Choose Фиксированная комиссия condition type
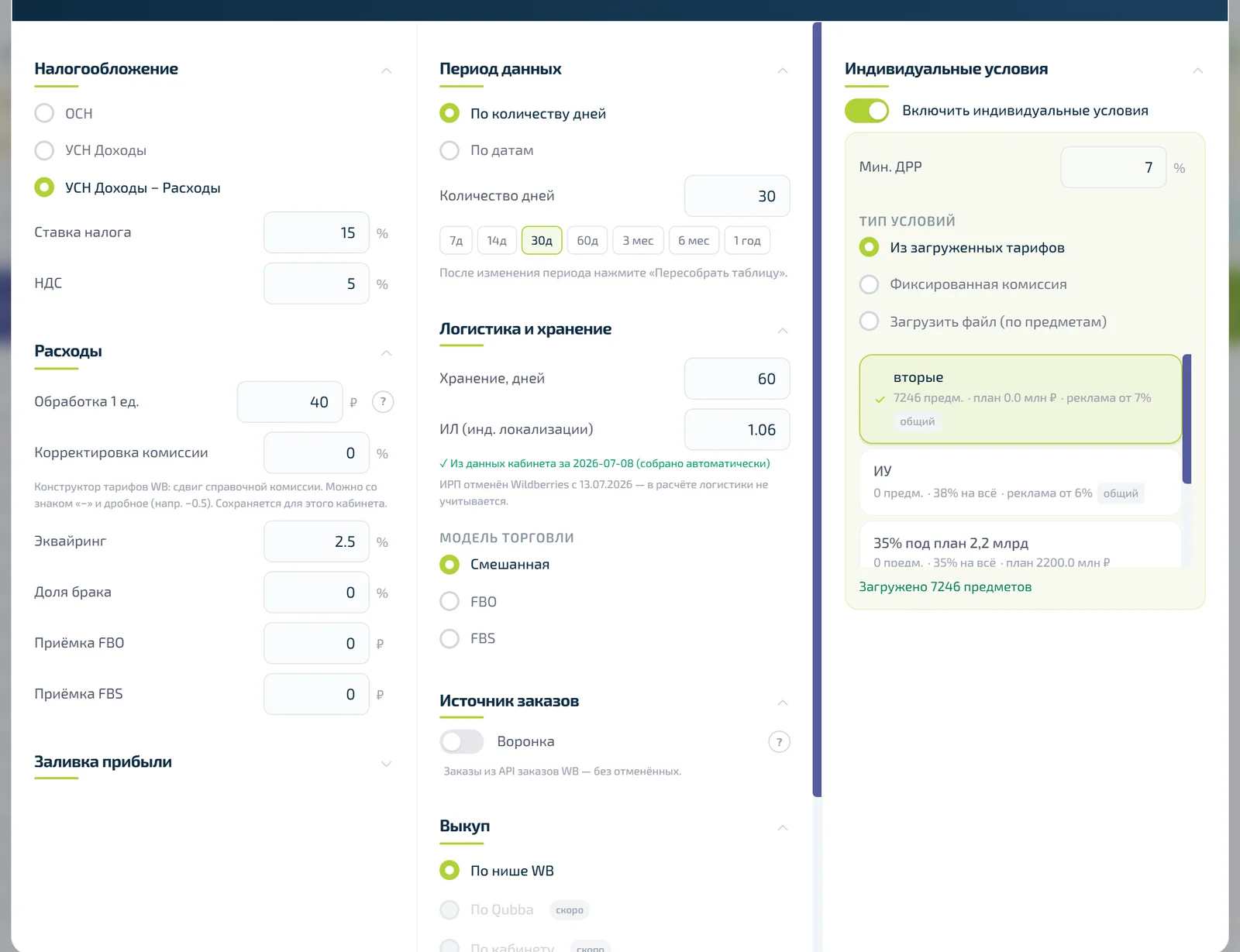This screenshot has width=1240, height=952. click(x=870, y=284)
